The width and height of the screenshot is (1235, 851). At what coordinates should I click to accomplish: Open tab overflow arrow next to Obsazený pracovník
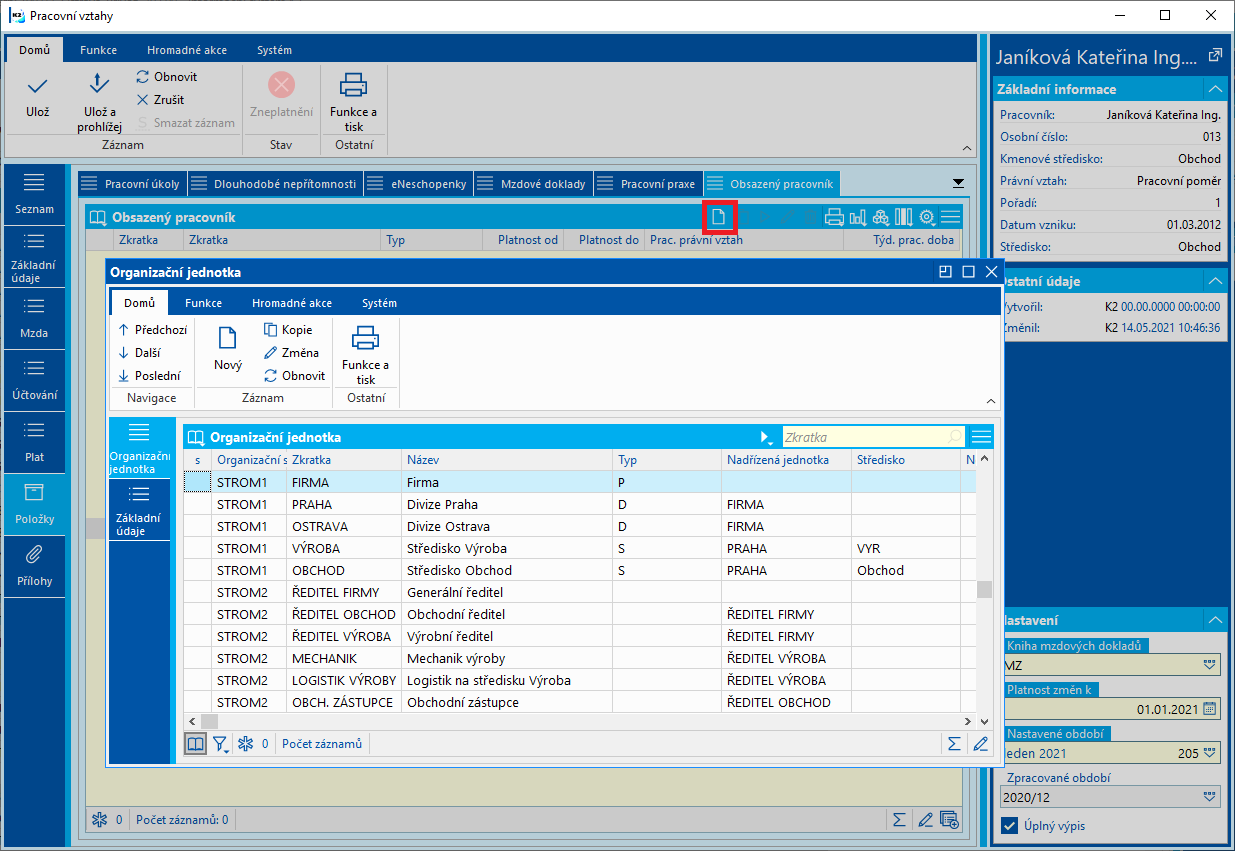pos(958,183)
